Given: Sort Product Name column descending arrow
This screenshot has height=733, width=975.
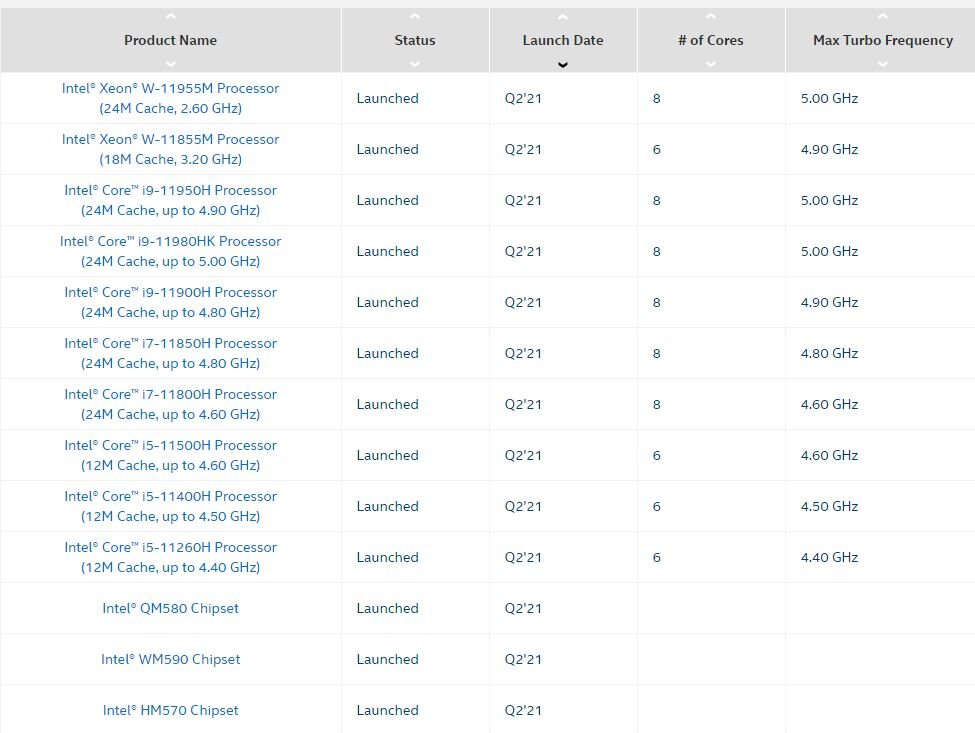Looking at the screenshot, I should pyautogui.click(x=170, y=64).
